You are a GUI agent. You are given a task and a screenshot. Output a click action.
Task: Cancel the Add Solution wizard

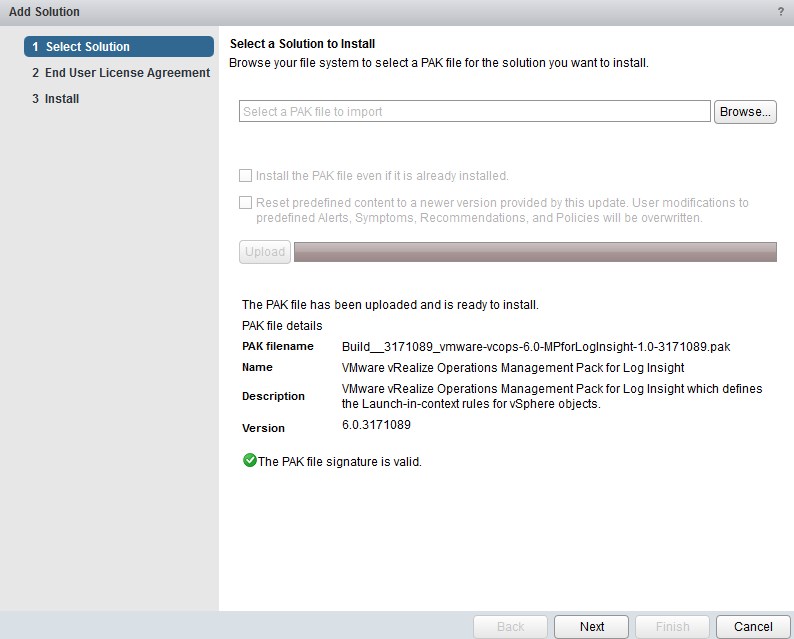753,626
